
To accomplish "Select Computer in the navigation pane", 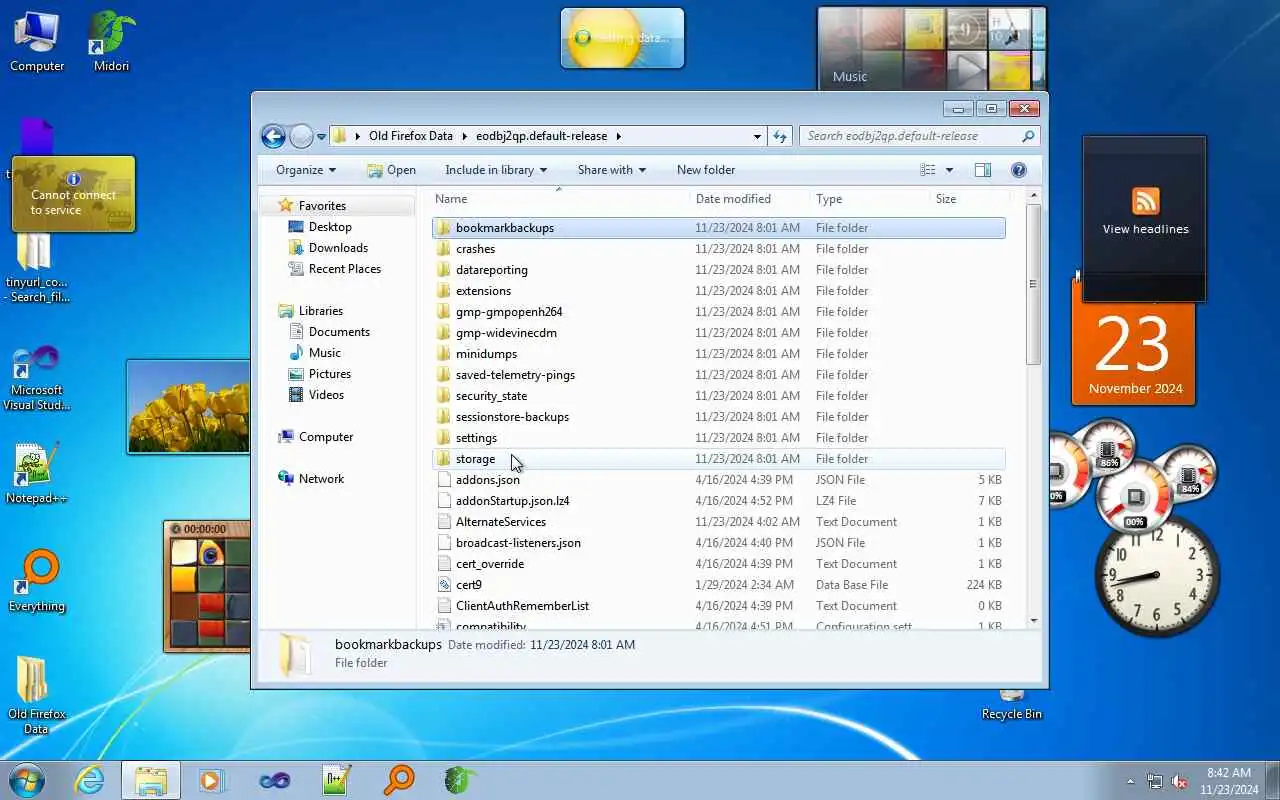I will [326, 437].
